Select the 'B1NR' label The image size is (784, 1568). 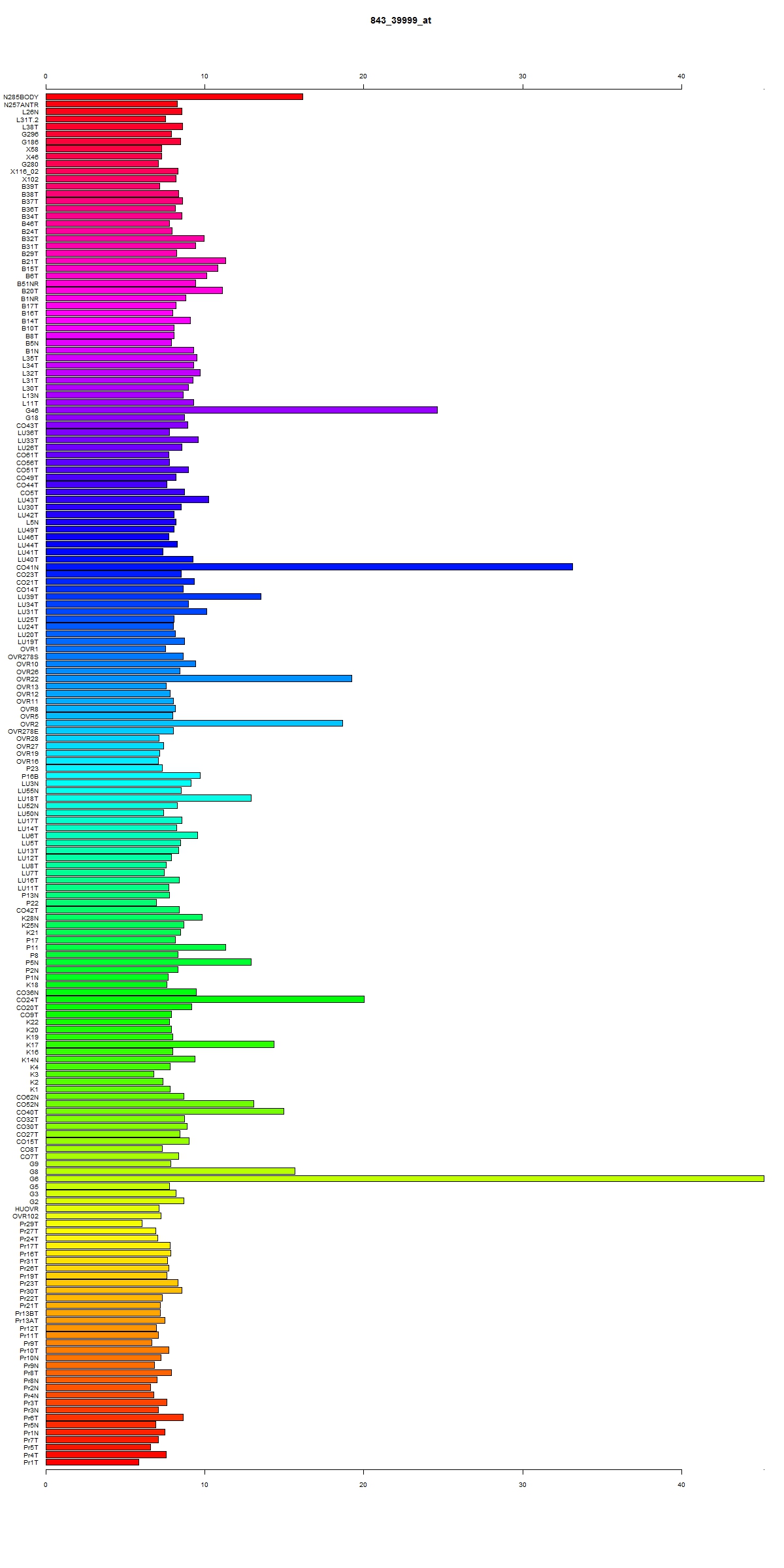point(30,299)
